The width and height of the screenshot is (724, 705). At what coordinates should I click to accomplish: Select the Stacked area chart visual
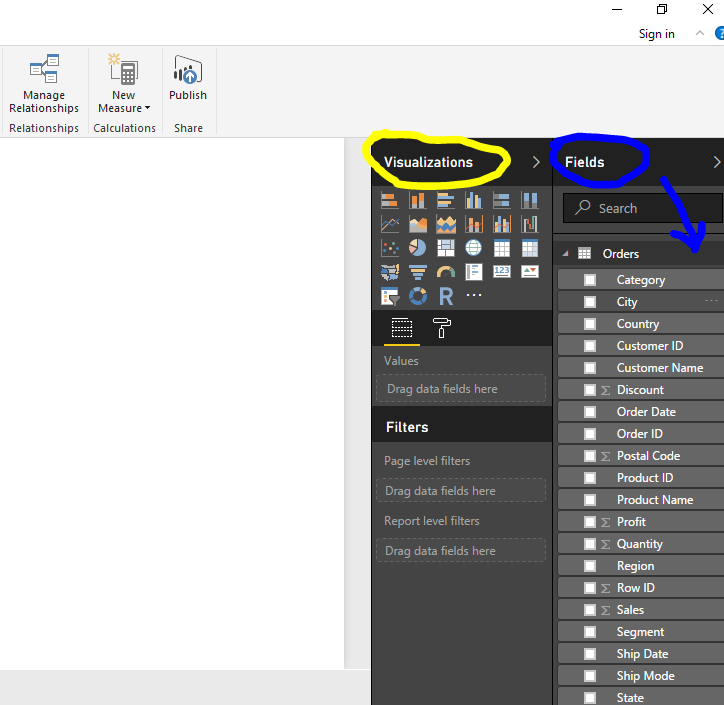click(446, 225)
